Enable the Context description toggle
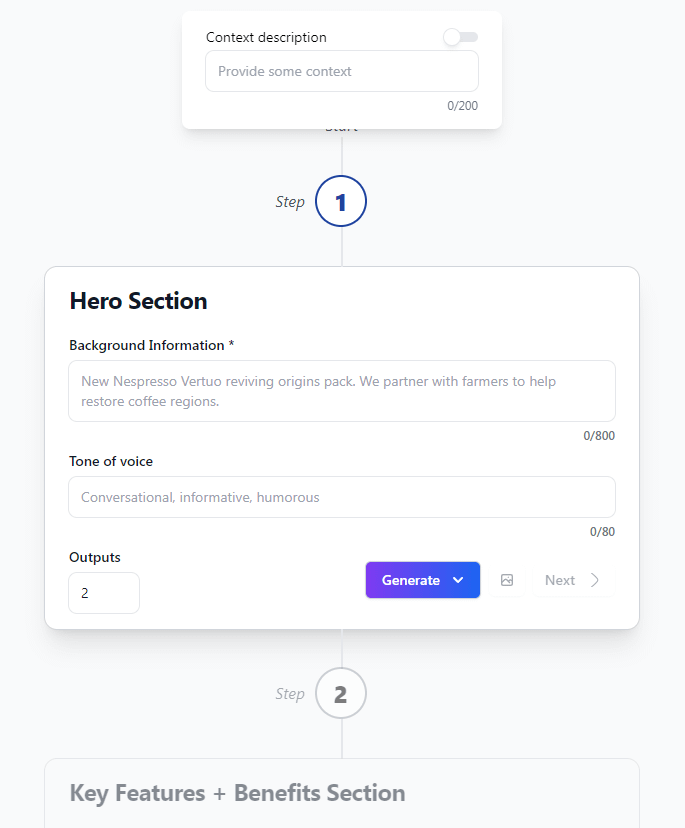Screen dimensions: 685x828 click(x=459, y=37)
